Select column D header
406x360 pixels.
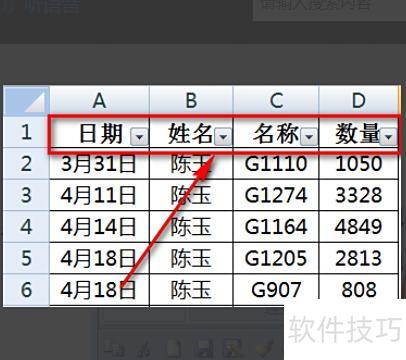[x=359, y=101]
